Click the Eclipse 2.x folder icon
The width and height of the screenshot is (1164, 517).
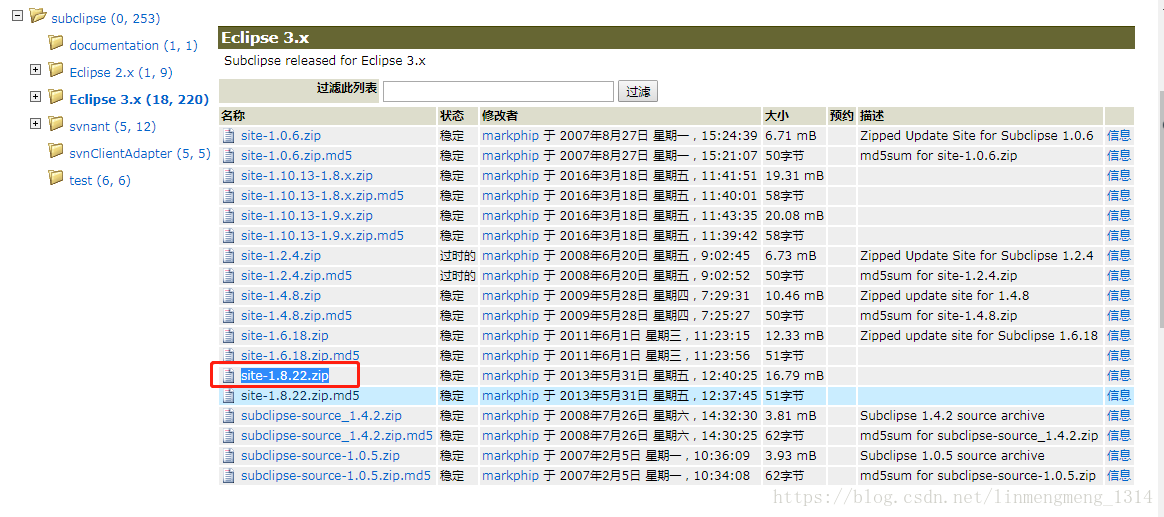56,70
